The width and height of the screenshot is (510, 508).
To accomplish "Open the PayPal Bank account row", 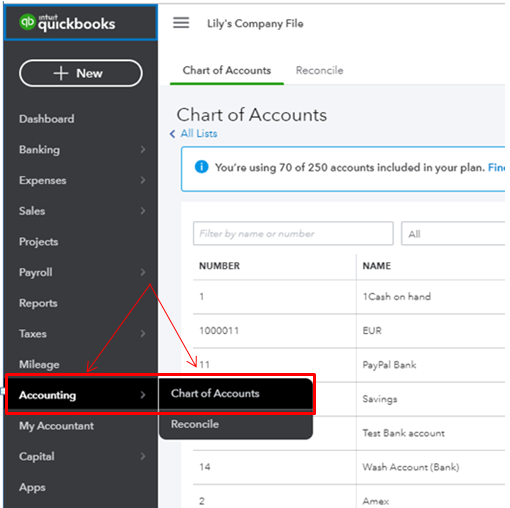I will click(x=349, y=365).
